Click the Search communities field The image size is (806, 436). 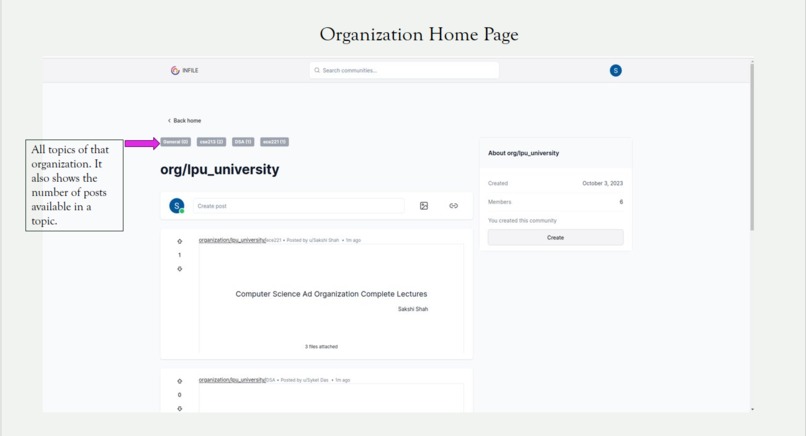pyautogui.click(x=404, y=70)
